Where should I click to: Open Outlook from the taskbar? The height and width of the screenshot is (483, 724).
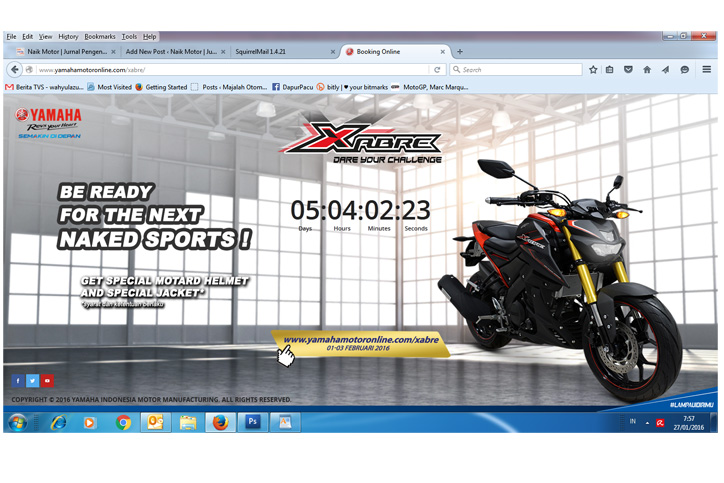(156, 423)
